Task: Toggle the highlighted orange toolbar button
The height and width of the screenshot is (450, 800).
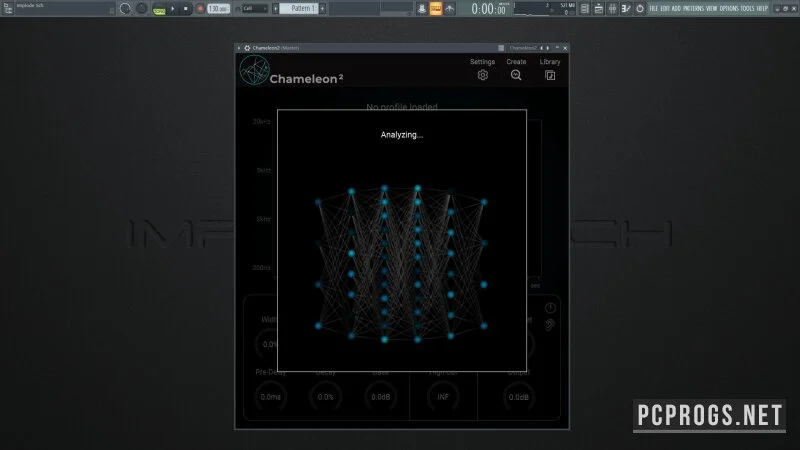Action: tap(436, 9)
